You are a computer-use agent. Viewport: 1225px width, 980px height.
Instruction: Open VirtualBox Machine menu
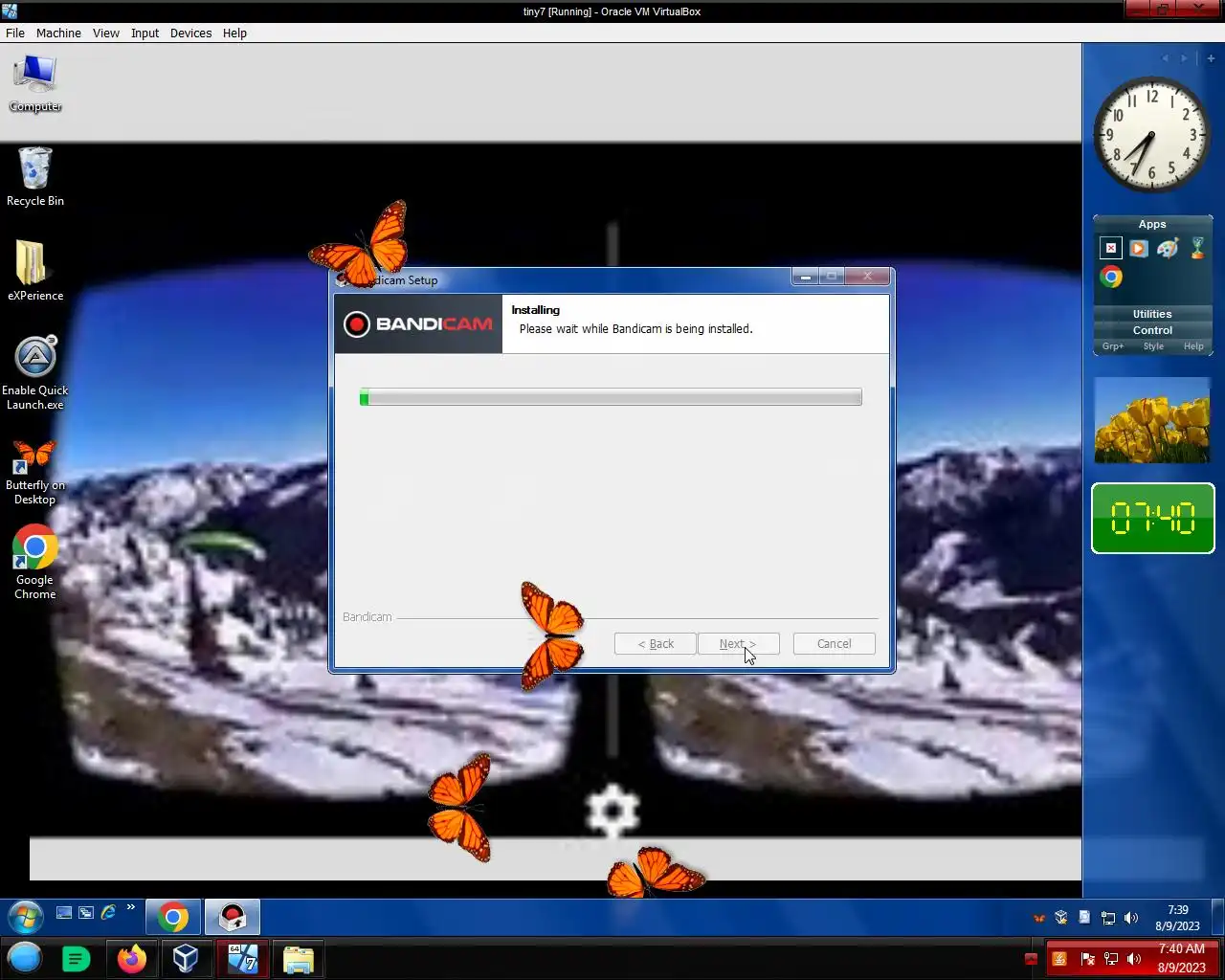click(58, 33)
